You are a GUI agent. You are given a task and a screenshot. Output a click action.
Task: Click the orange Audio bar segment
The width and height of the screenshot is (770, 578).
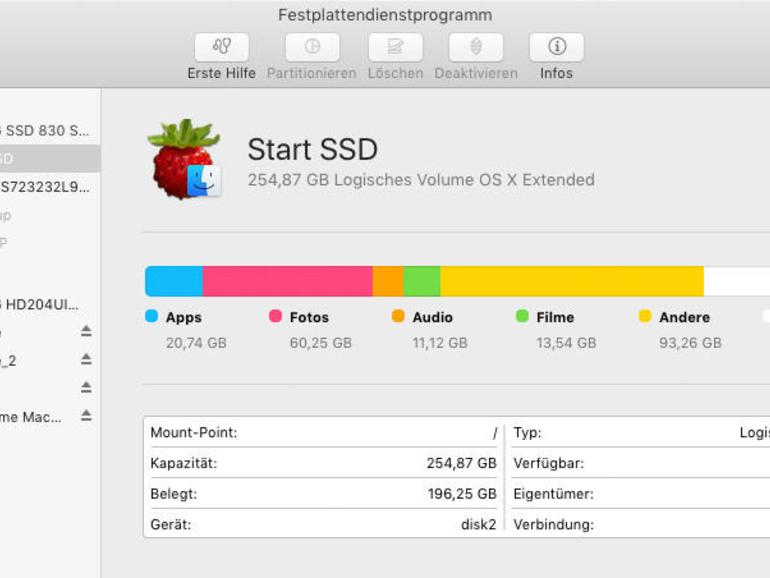[x=388, y=281]
